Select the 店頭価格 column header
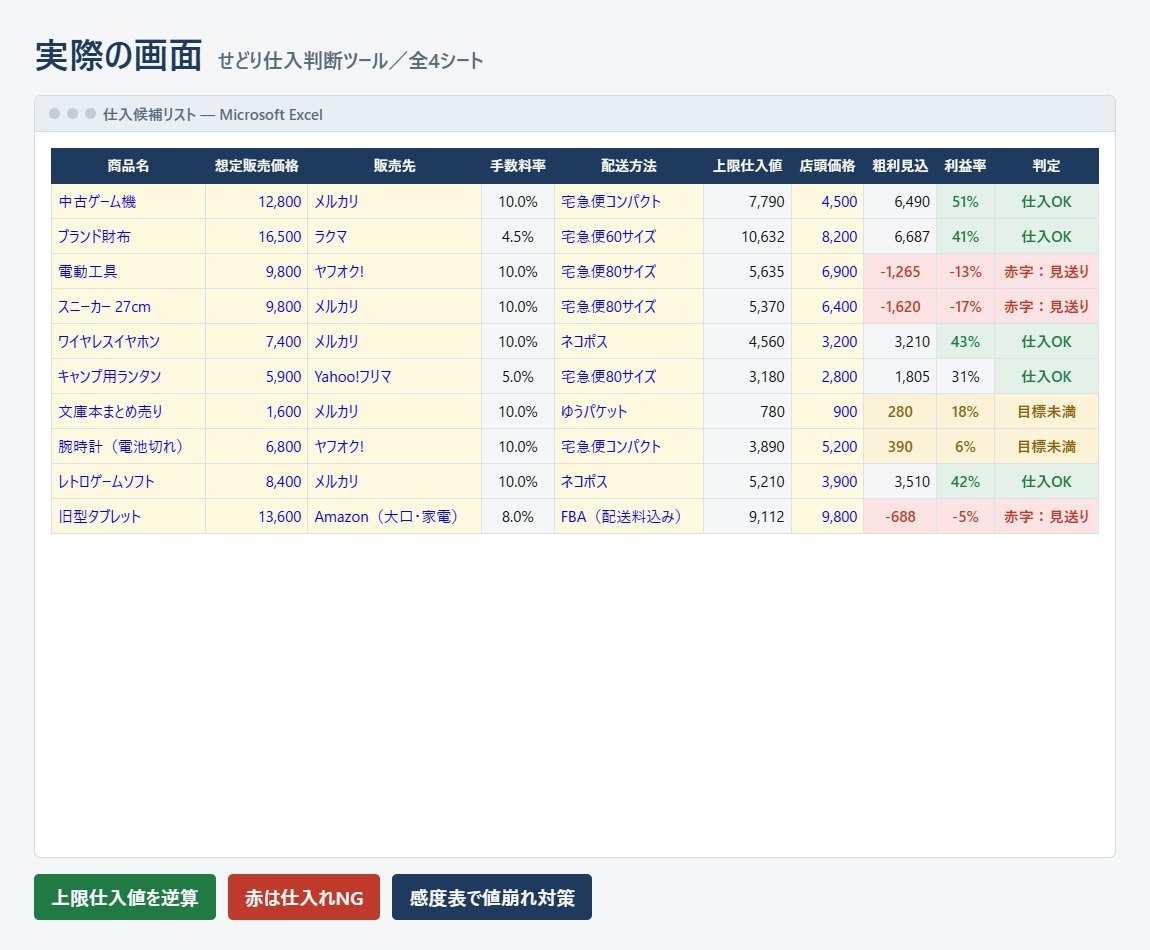The image size is (1150, 950). coord(827,166)
